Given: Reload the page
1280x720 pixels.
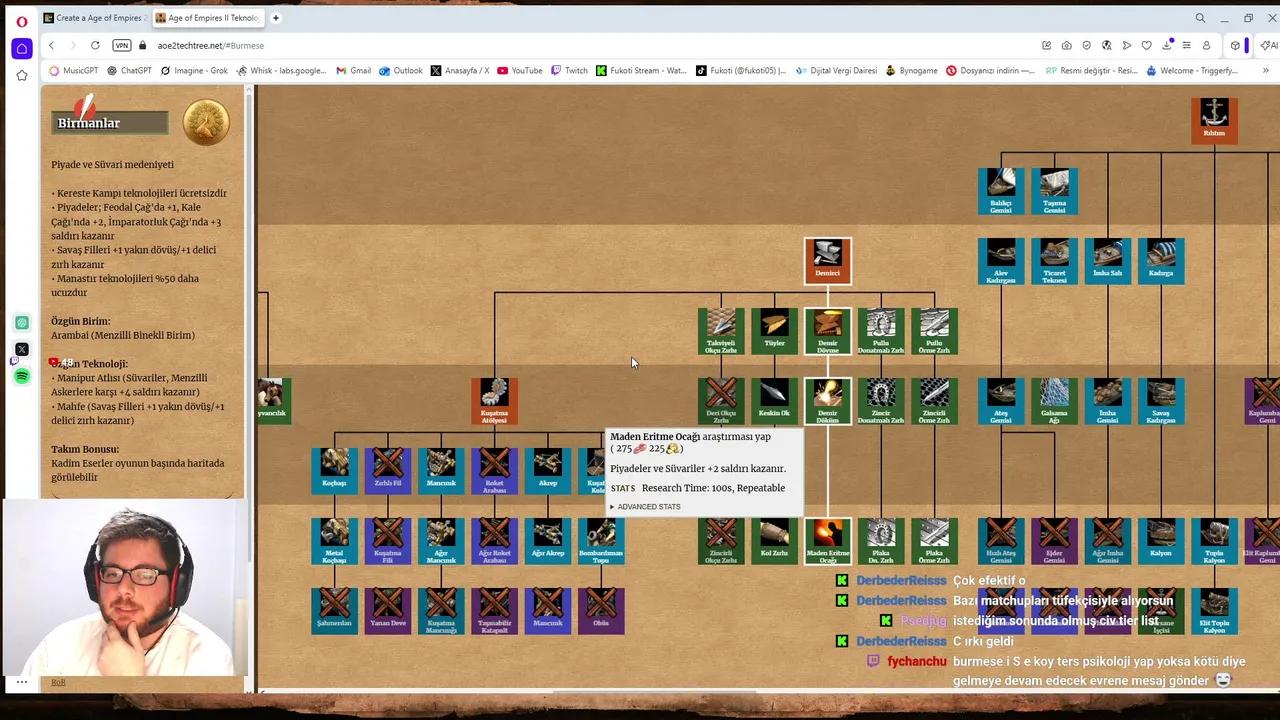Looking at the screenshot, I should pos(95,45).
